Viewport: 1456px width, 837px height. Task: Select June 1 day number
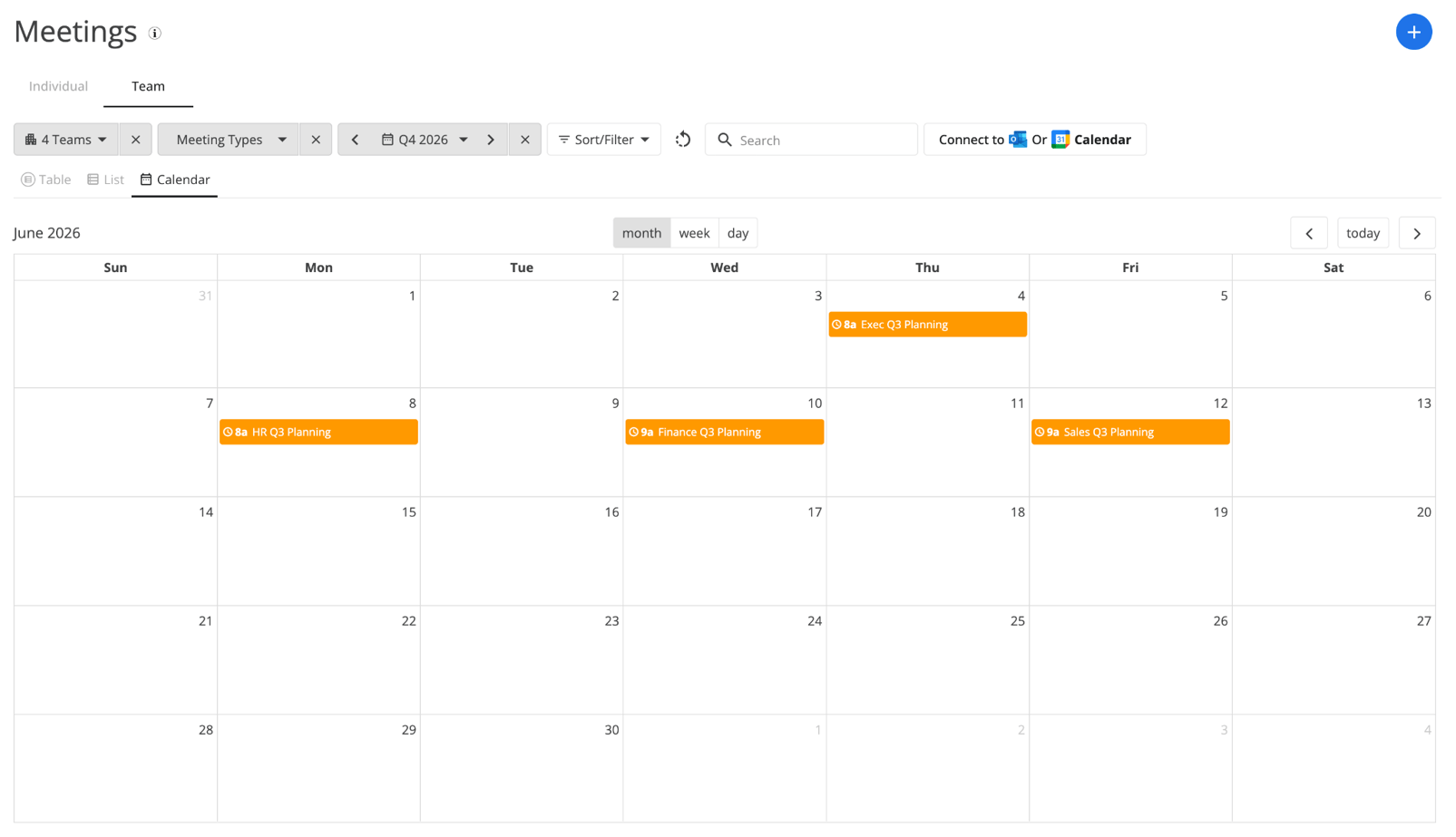pyautogui.click(x=412, y=296)
